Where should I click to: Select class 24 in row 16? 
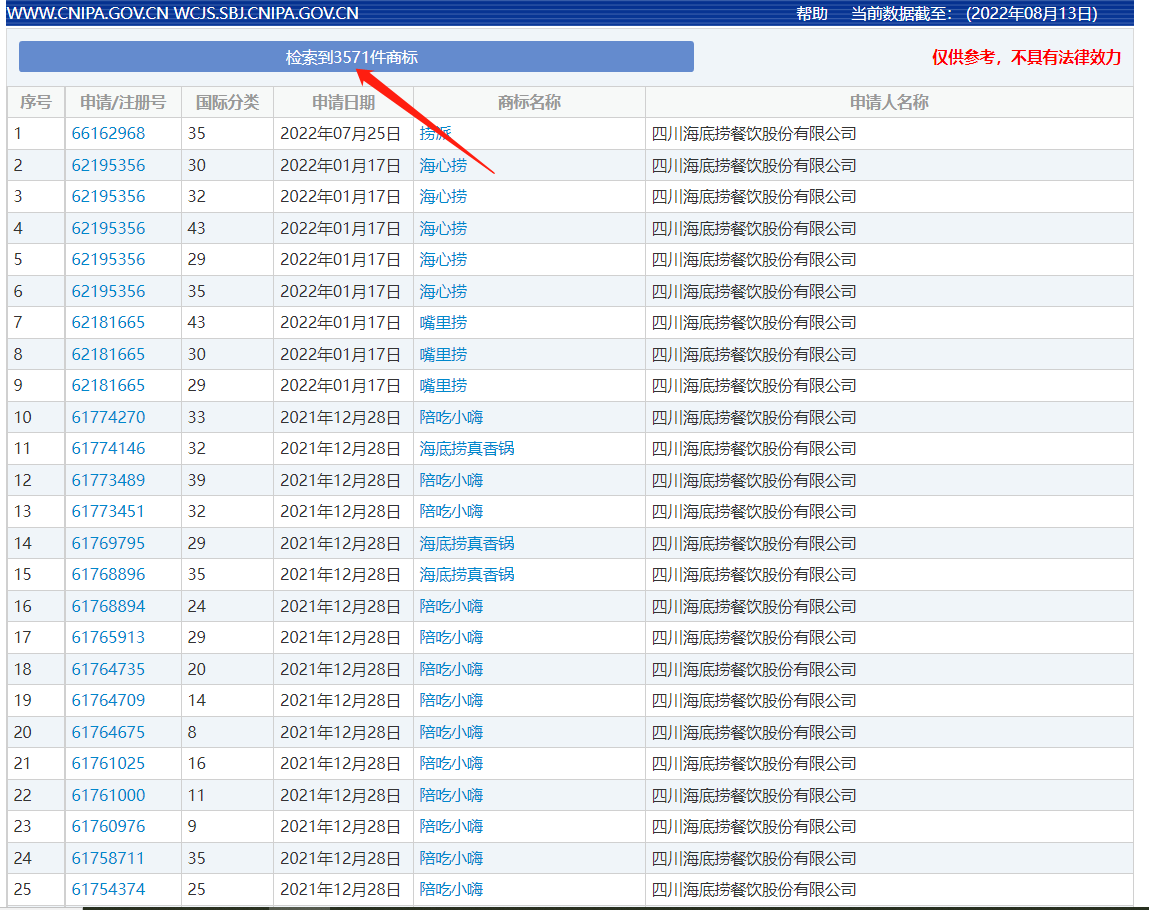[x=196, y=606]
